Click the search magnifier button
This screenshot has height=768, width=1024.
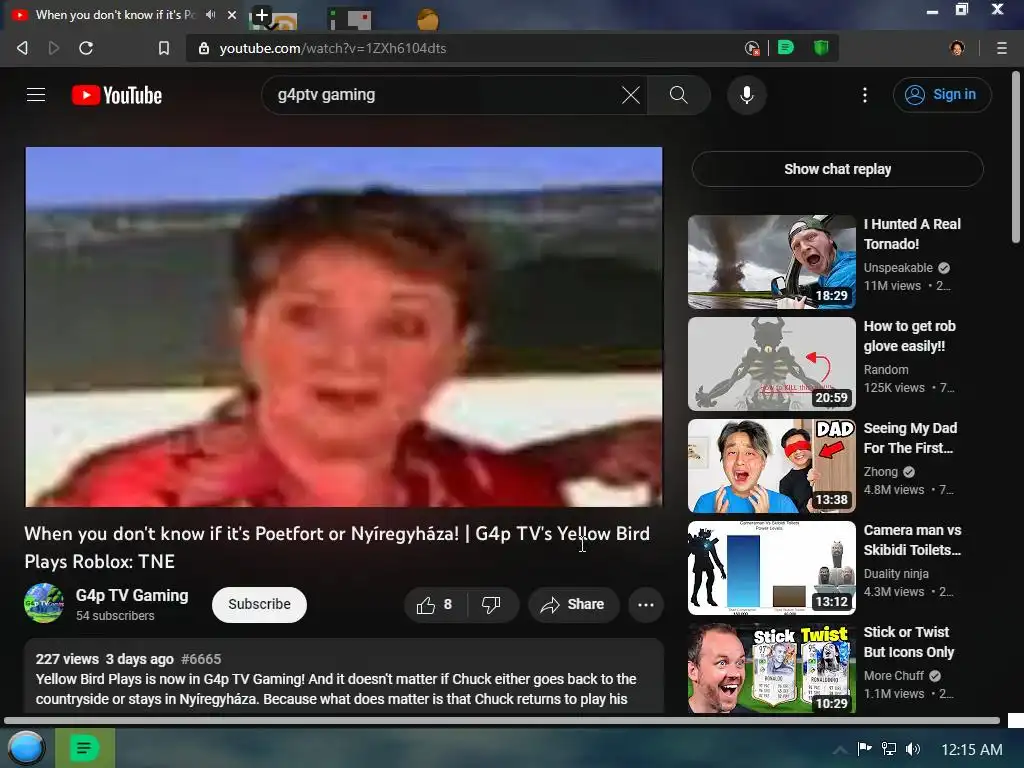679,95
